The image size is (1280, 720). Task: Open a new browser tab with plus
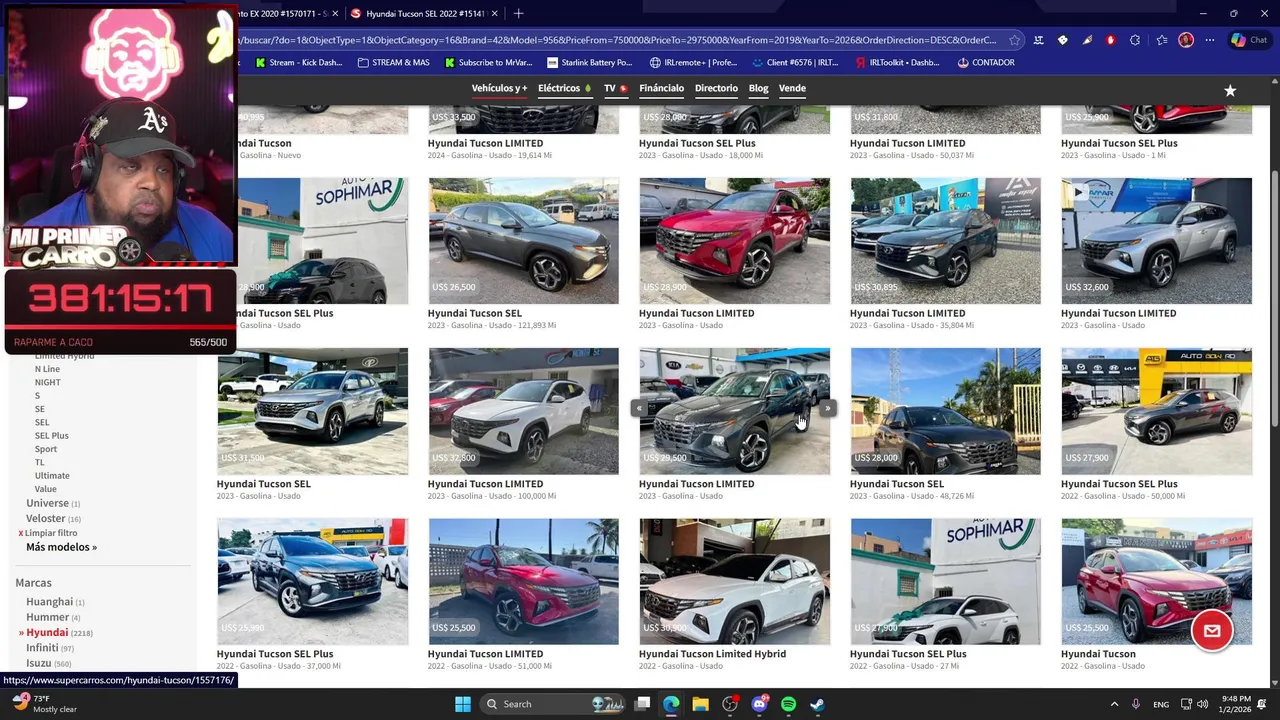[x=518, y=13]
